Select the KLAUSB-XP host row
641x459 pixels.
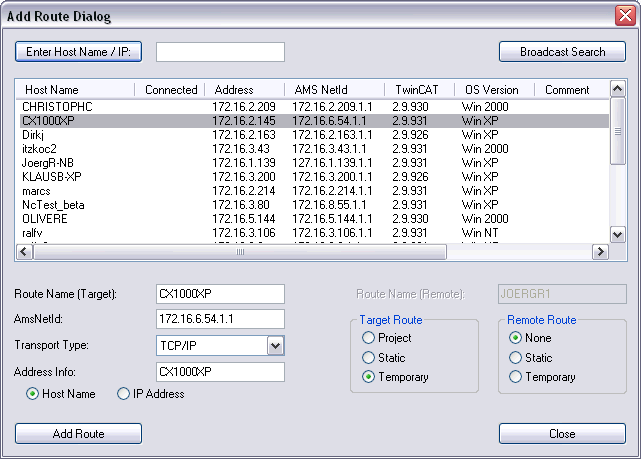[x=313, y=177]
